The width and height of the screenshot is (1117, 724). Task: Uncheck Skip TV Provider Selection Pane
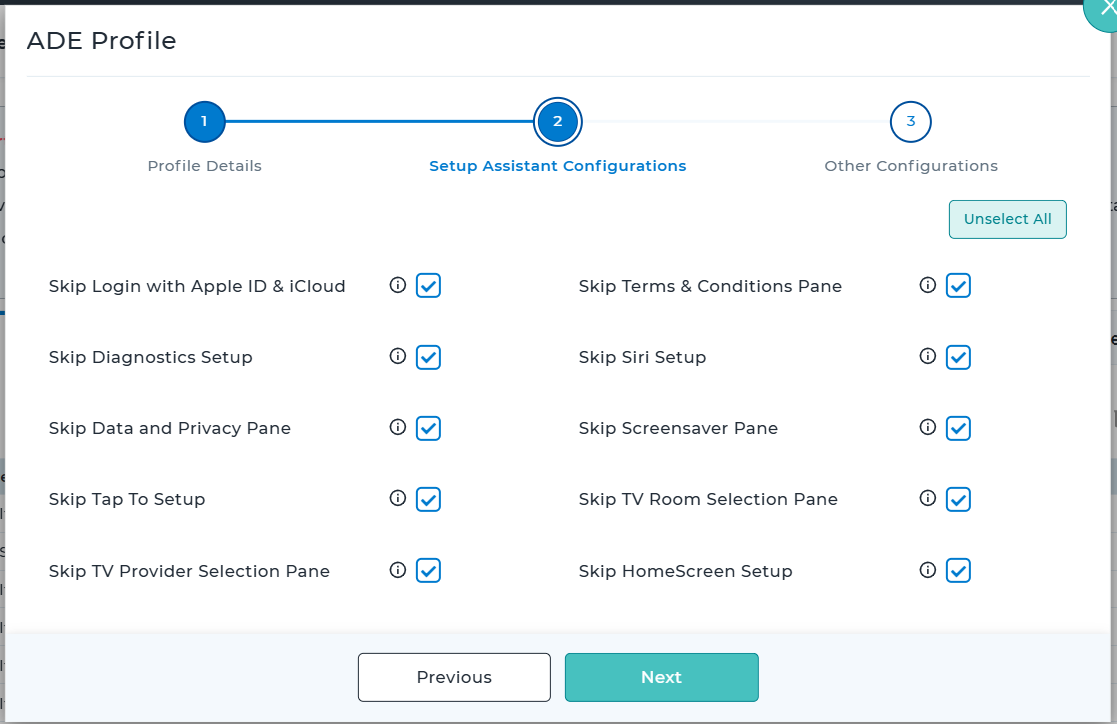click(x=428, y=570)
